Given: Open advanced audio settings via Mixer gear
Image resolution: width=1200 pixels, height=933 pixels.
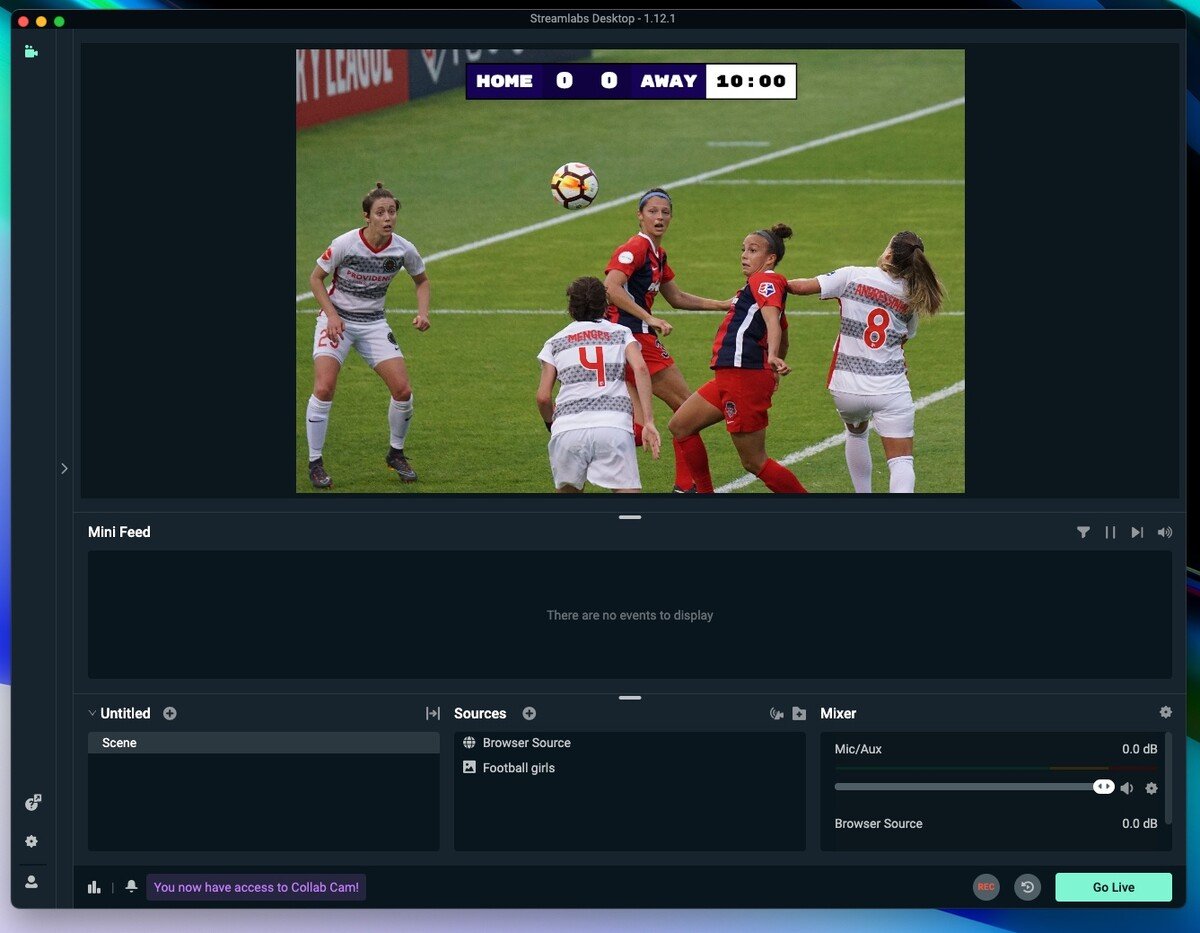Looking at the screenshot, I should 1165,713.
